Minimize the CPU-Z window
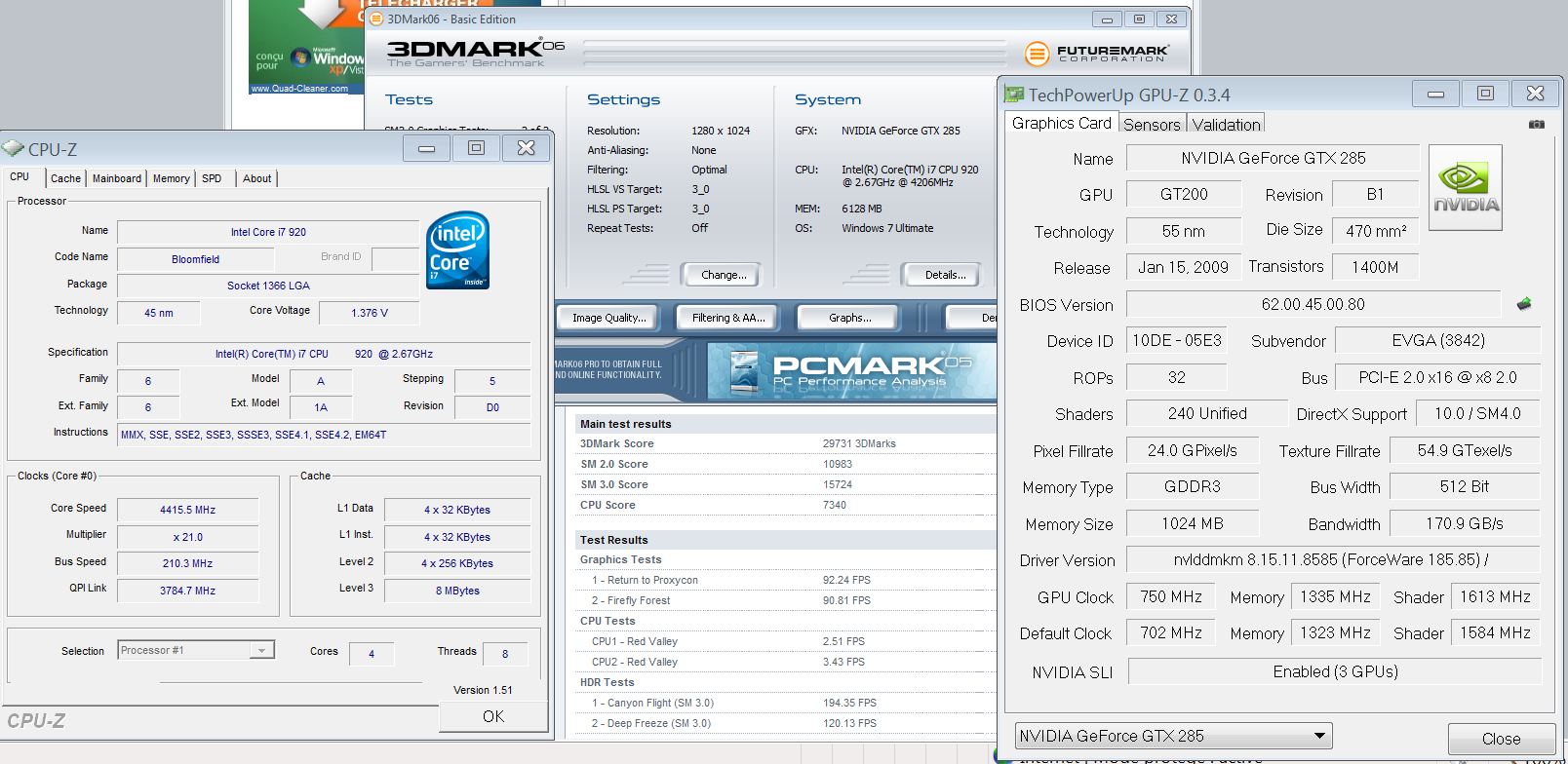 click(x=427, y=148)
